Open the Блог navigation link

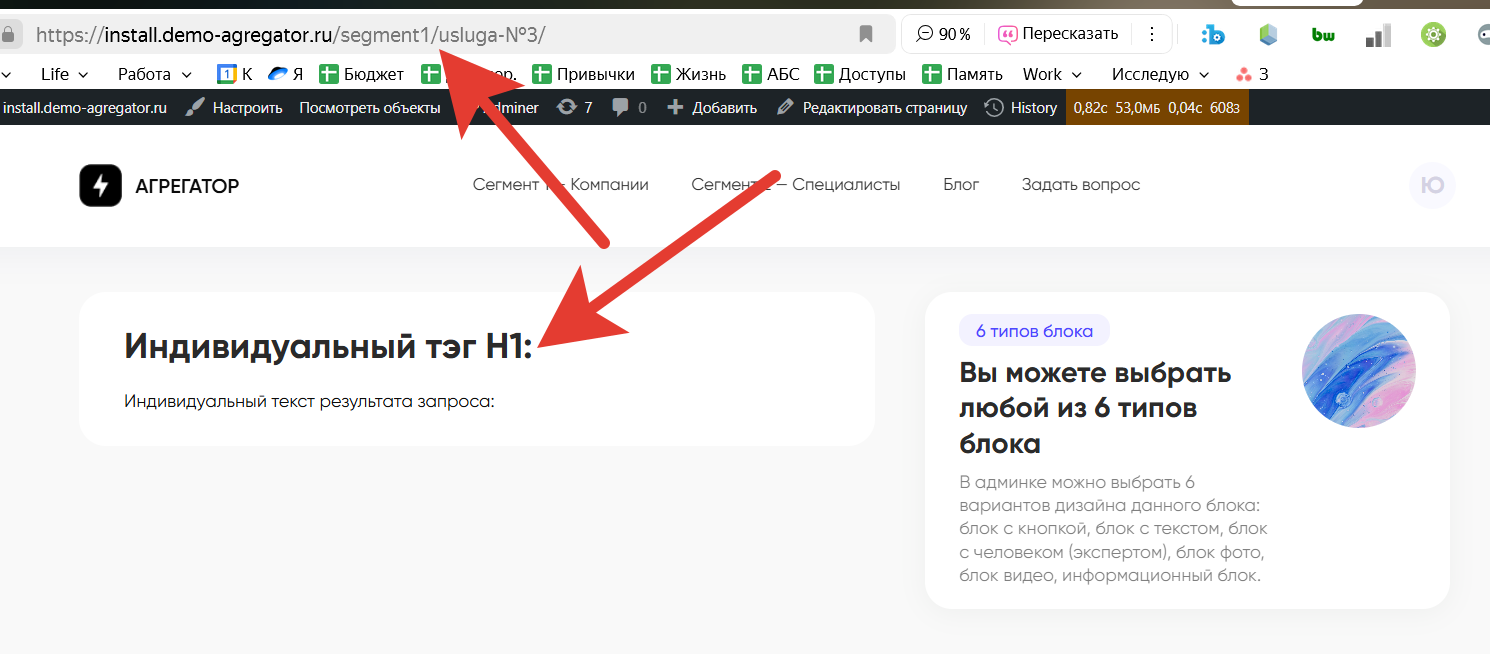click(x=961, y=185)
